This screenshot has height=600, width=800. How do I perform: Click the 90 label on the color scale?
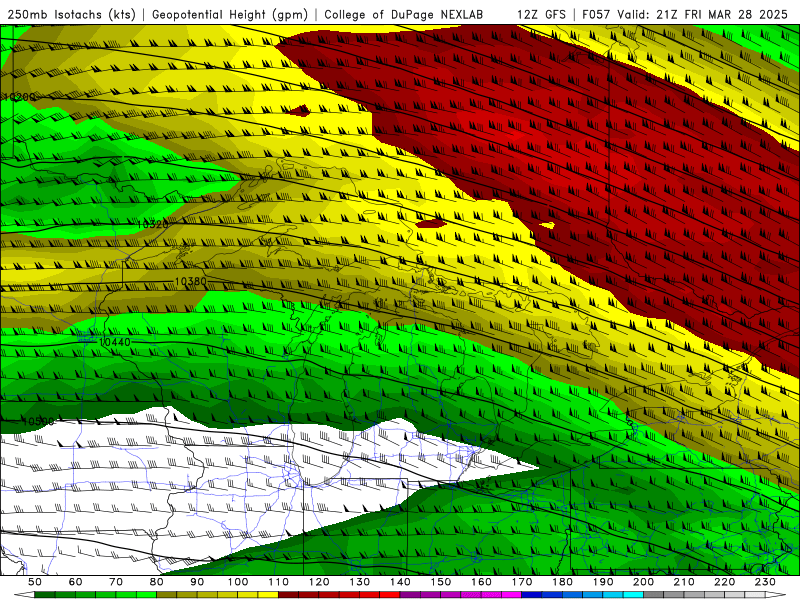[x=197, y=582]
